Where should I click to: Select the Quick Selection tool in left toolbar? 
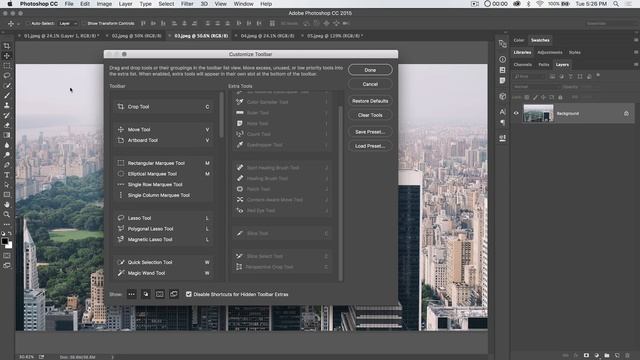click(7, 86)
